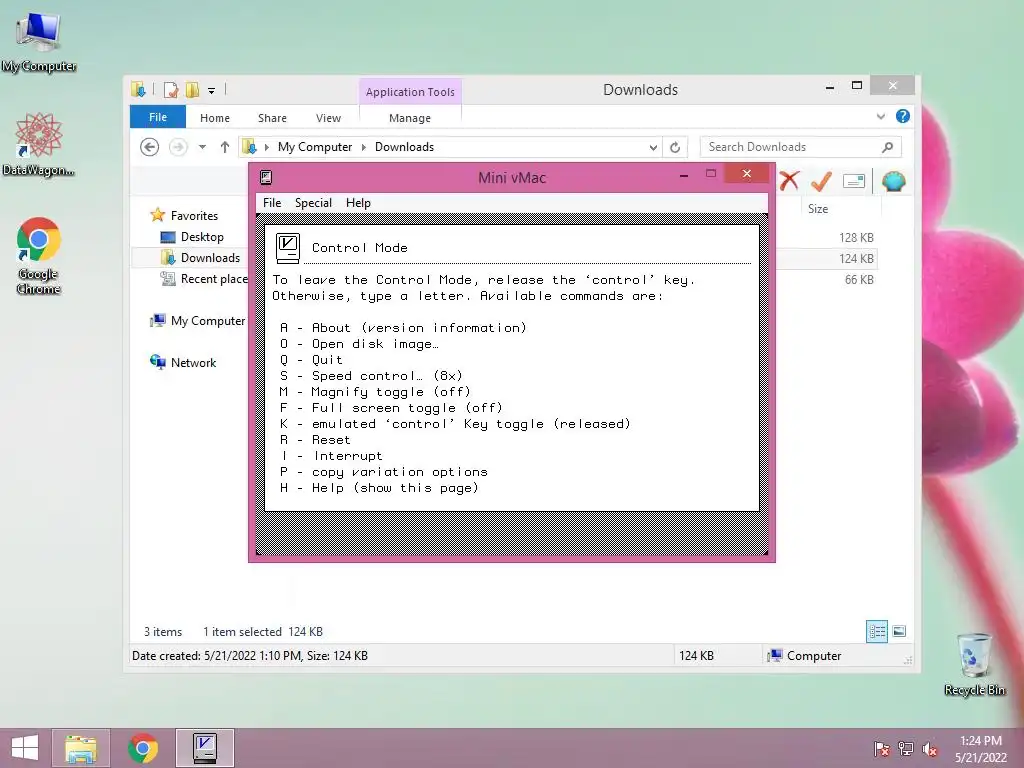Click Explorer title bar folder icon
Image resolution: width=1024 pixels, height=768 pixels.
[x=138, y=90]
